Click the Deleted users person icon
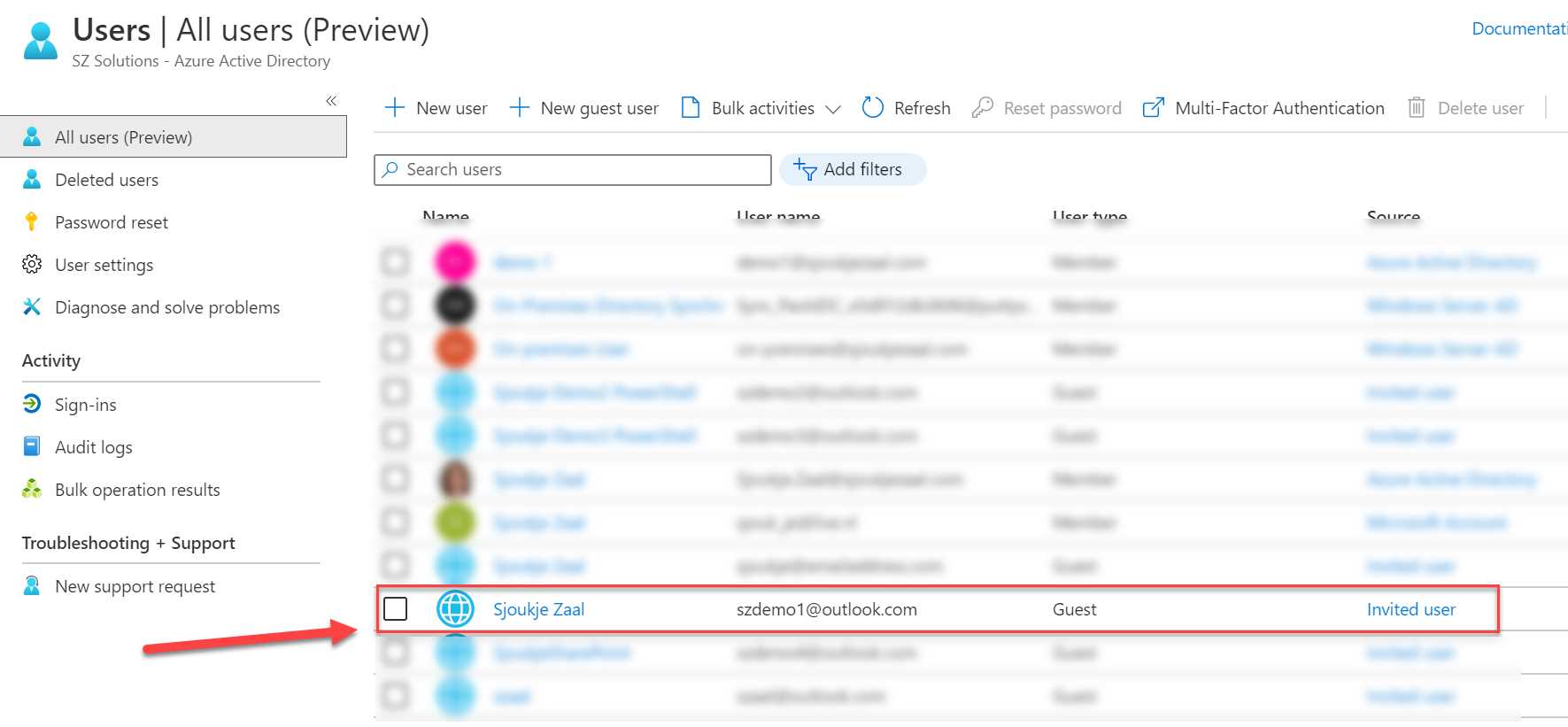This screenshot has width=1568, height=727. pyautogui.click(x=32, y=179)
